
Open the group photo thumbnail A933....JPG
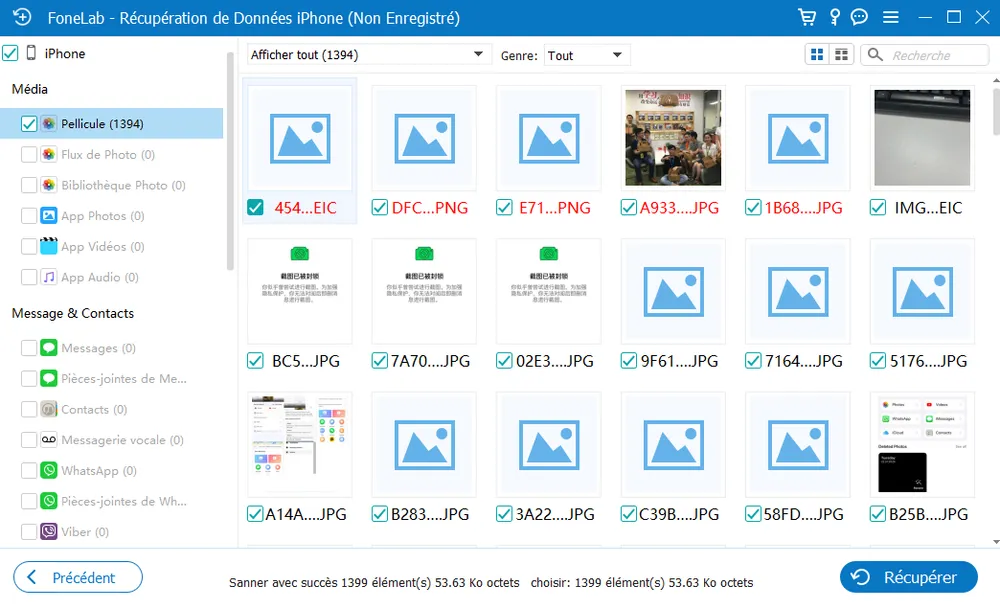(x=673, y=138)
